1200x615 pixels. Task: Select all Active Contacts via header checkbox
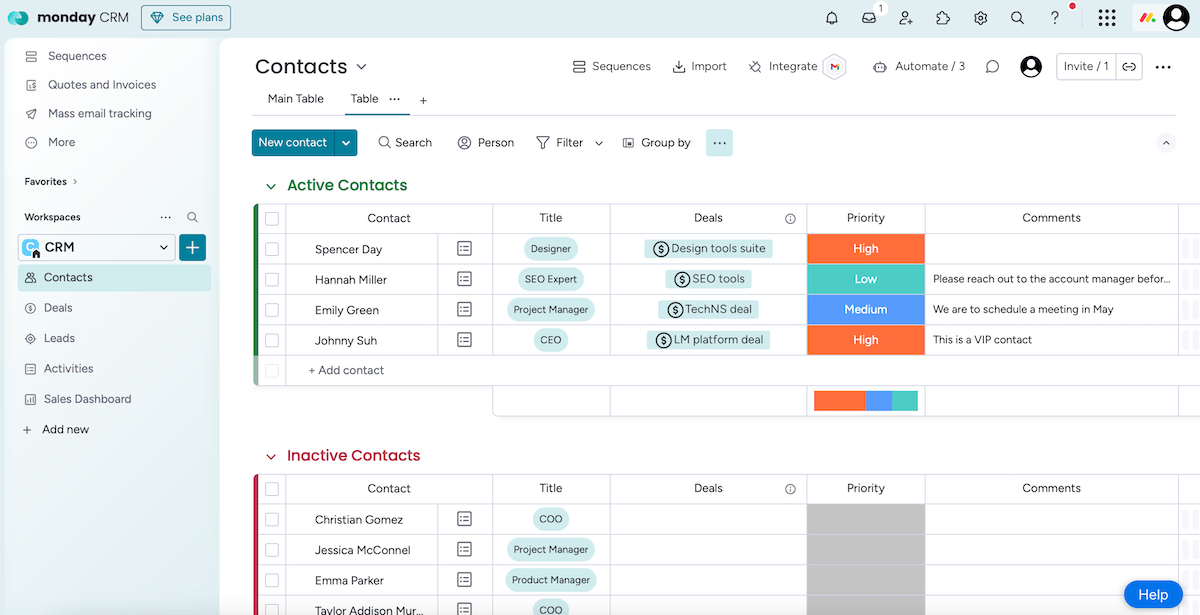tap(272, 217)
